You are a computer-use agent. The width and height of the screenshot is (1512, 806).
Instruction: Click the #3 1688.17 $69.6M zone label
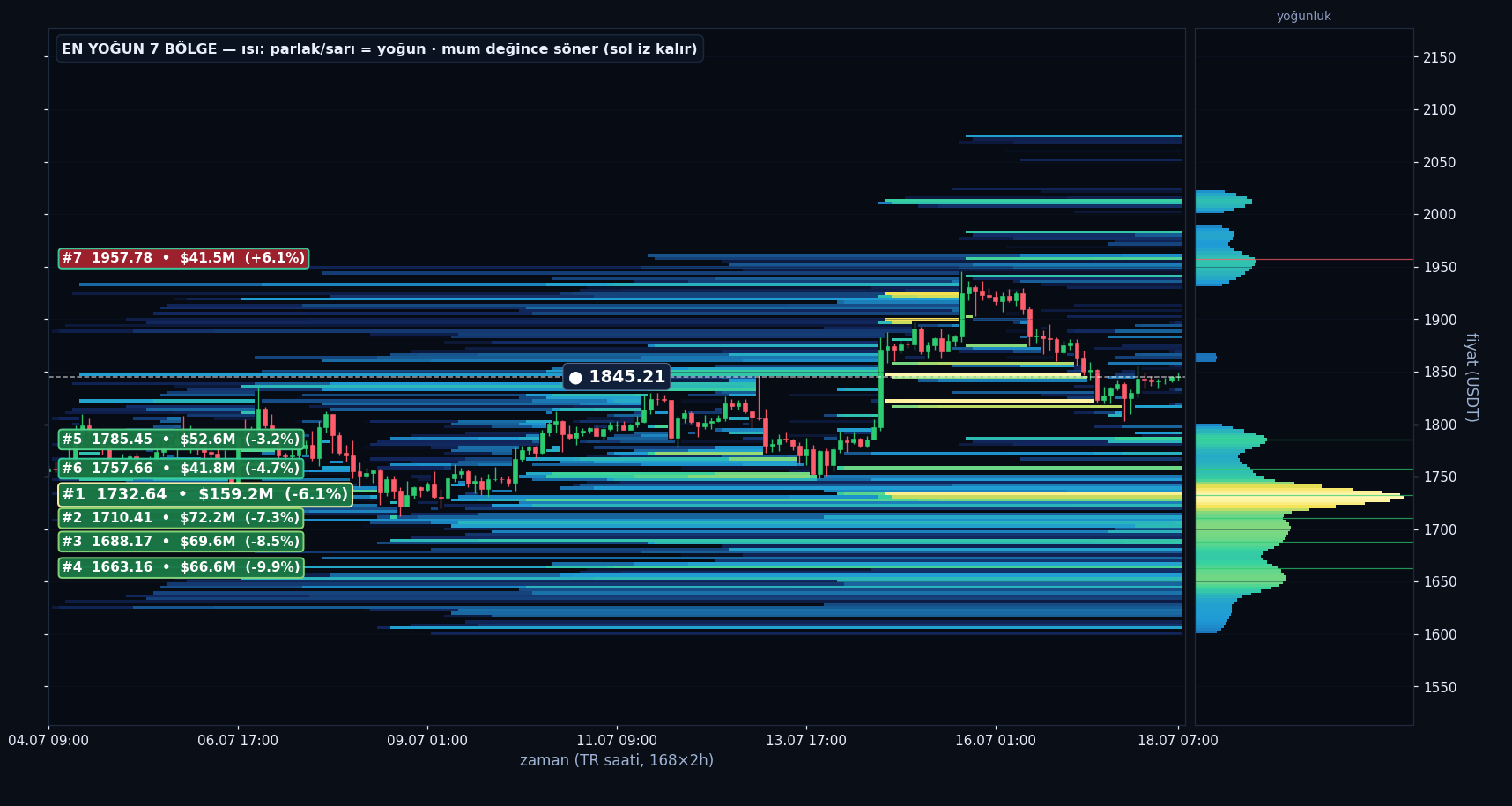181,542
